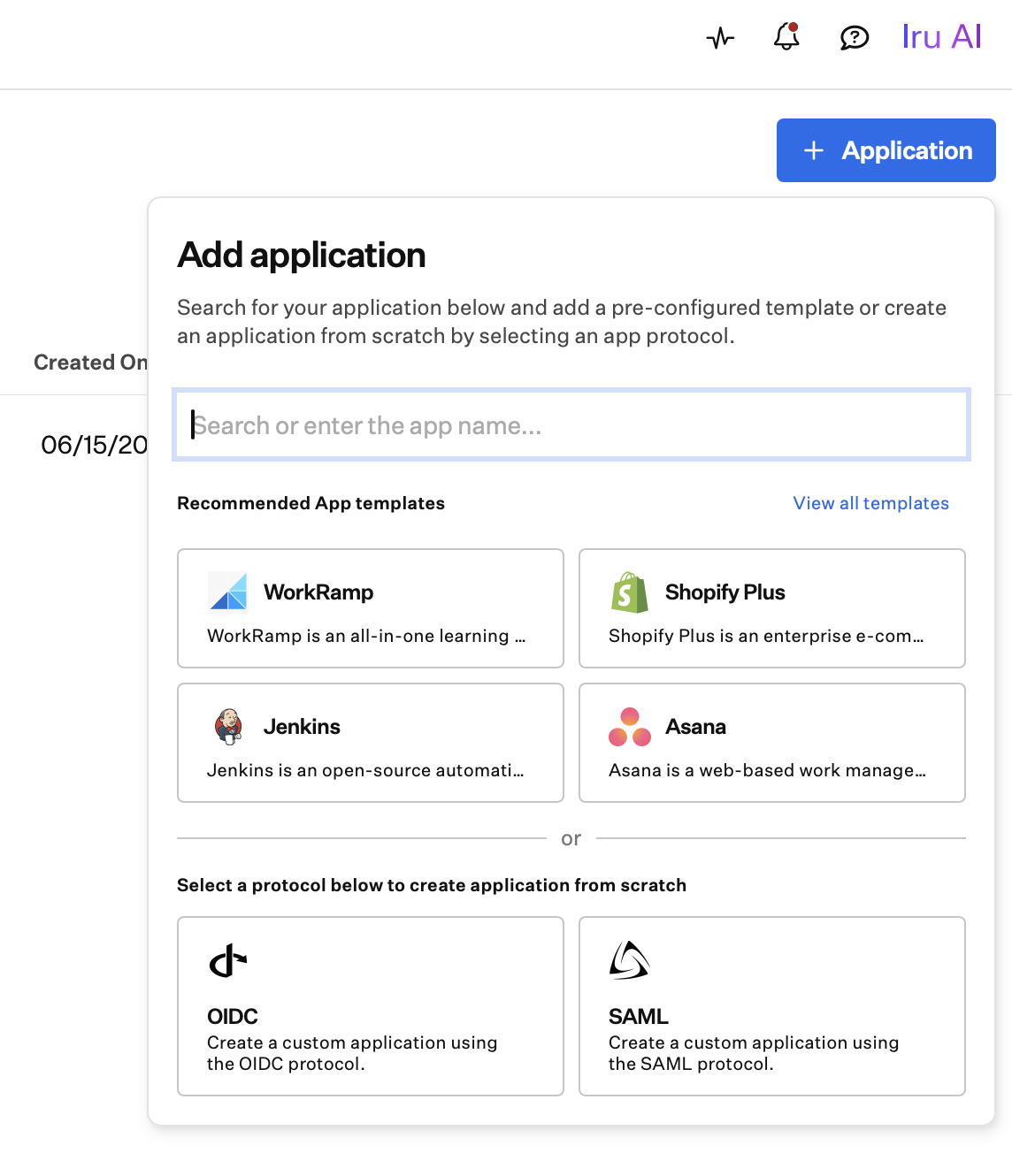Click the SAML protocol description text
The width and height of the screenshot is (1012, 1176).
pyautogui.click(x=754, y=1053)
